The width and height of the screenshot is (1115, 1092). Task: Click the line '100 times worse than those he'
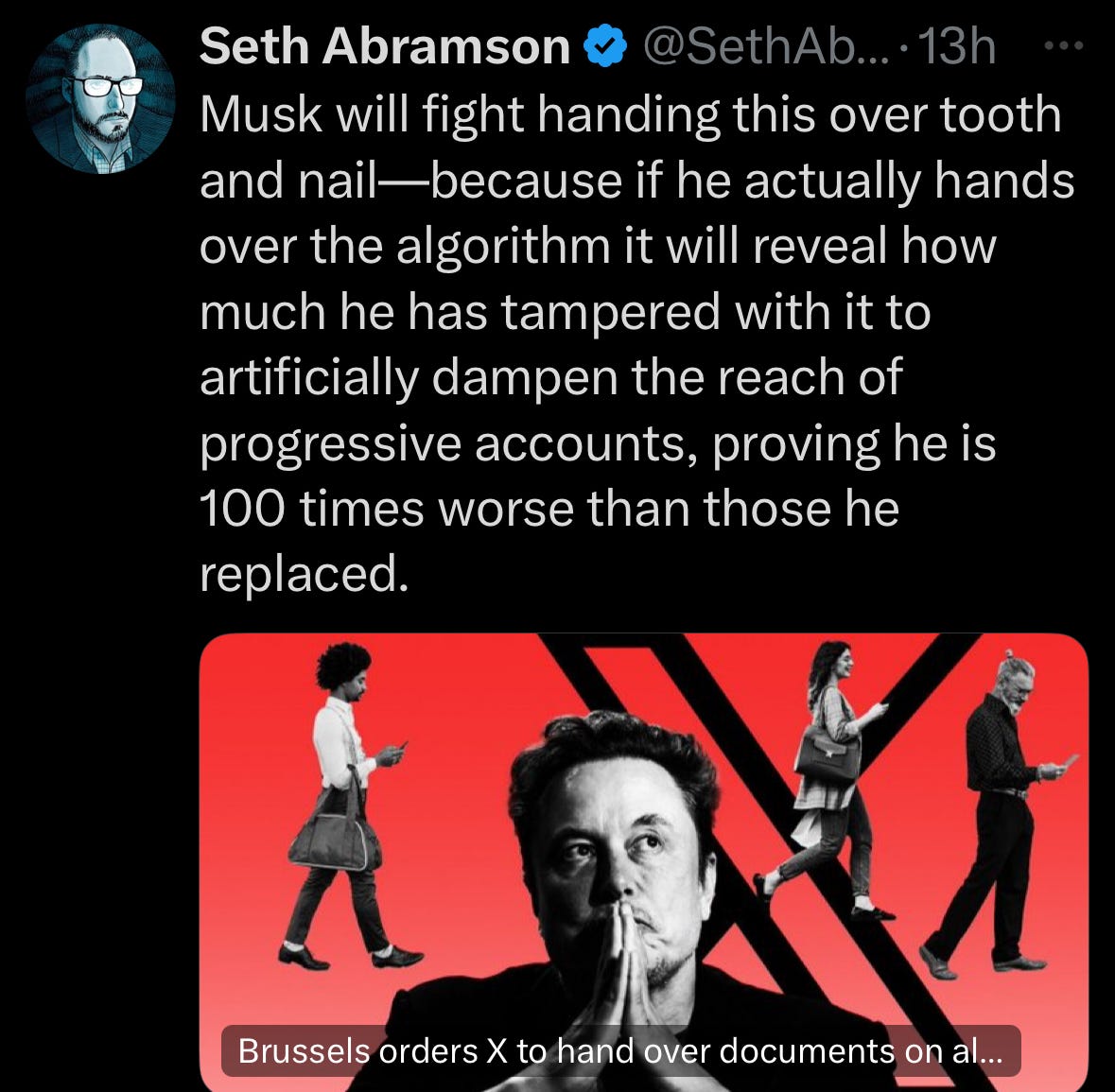click(549, 509)
